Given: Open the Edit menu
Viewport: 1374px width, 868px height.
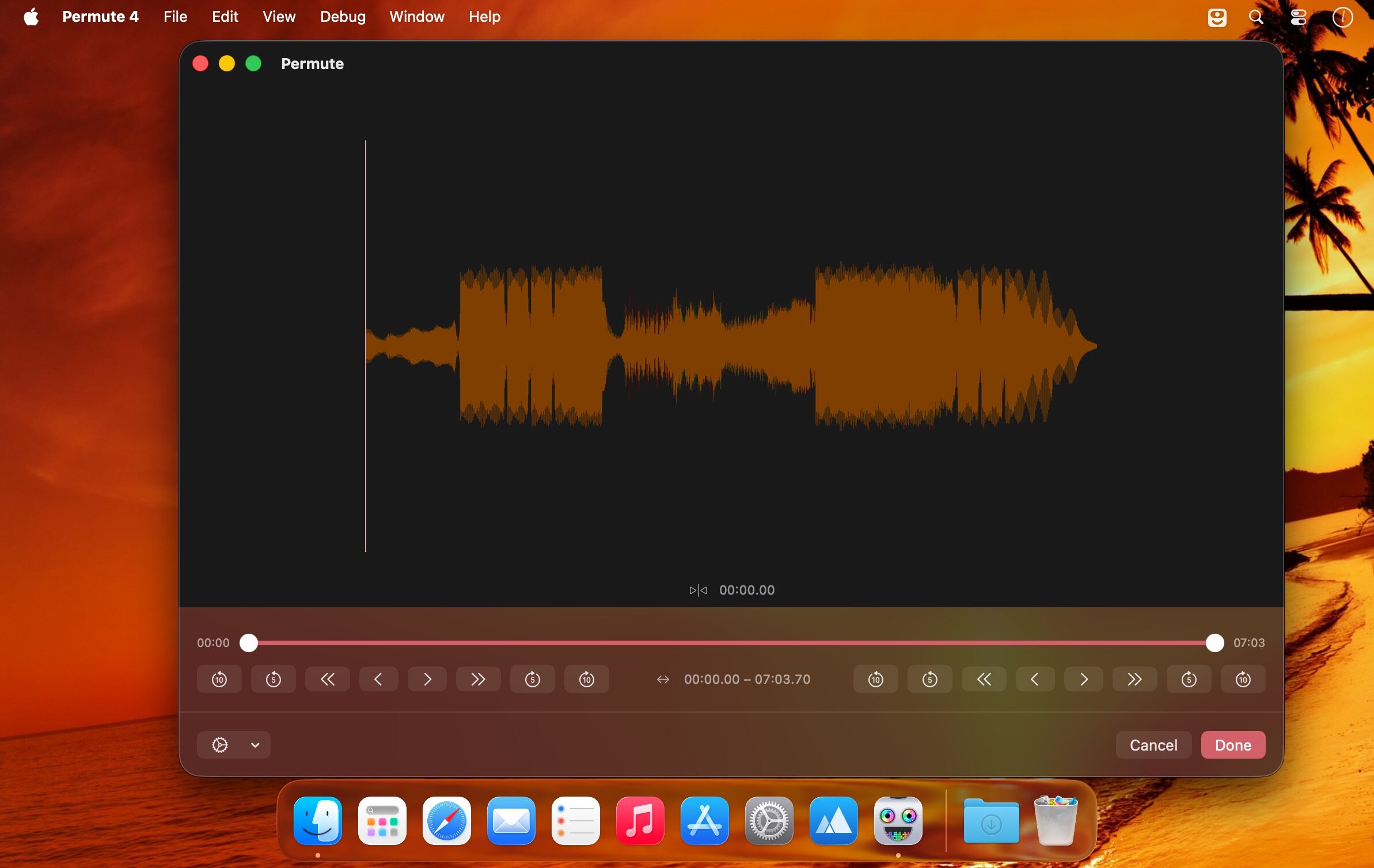Looking at the screenshot, I should point(225,17).
